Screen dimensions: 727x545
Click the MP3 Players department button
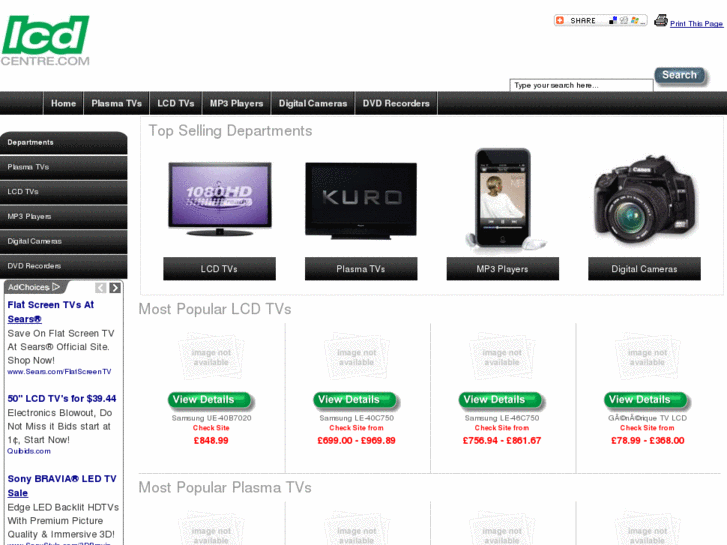tap(503, 269)
